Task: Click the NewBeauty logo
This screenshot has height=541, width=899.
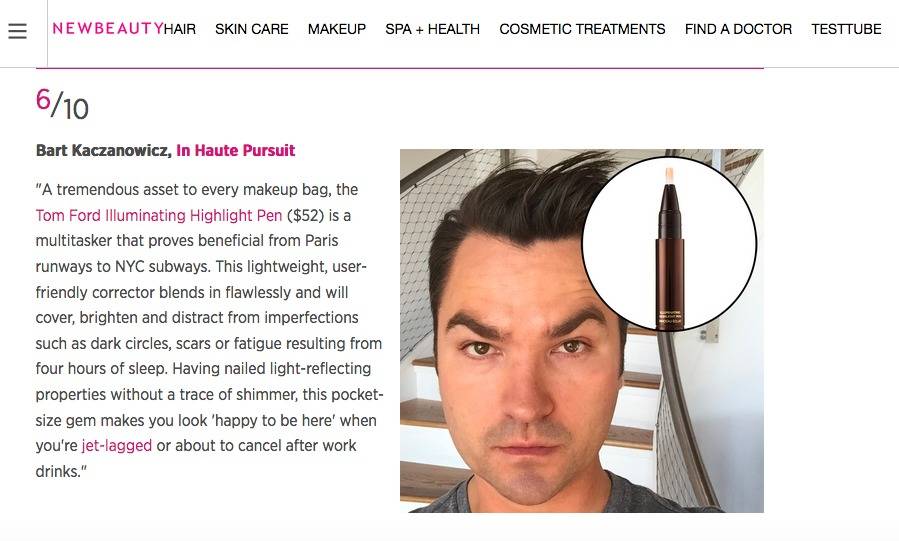Action: [108, 29]
